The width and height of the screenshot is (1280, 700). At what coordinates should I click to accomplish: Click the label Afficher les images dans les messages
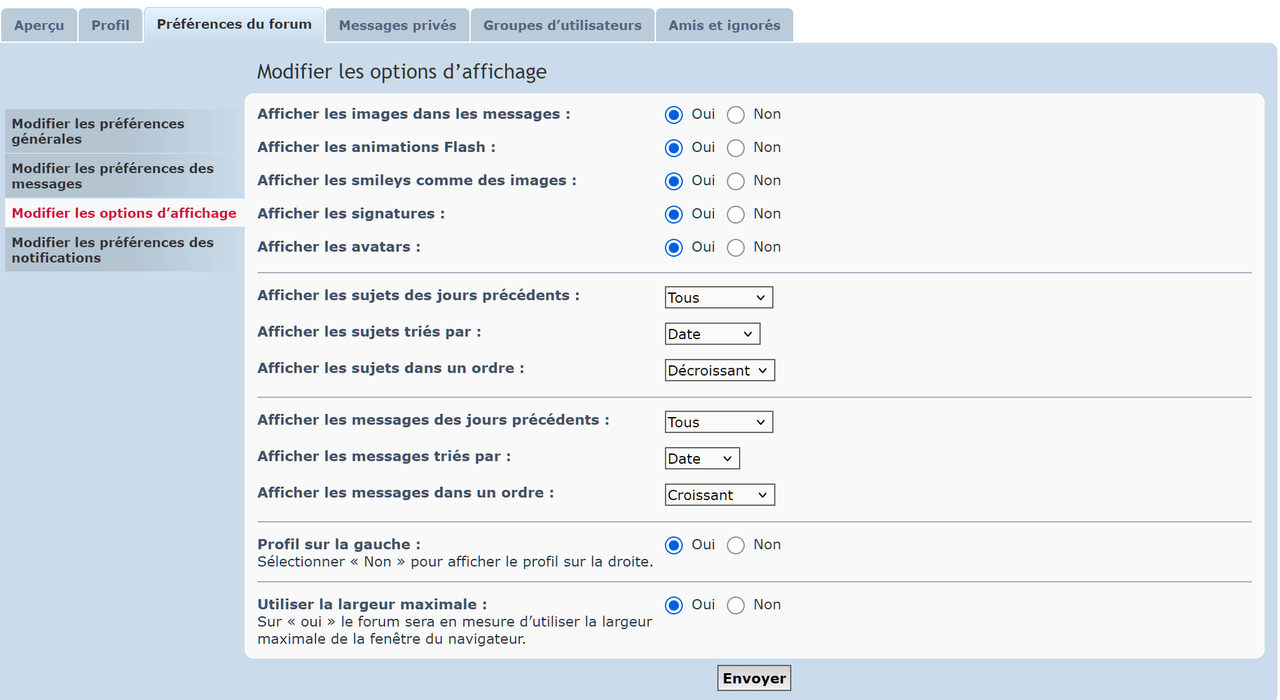tap(413, 114)
